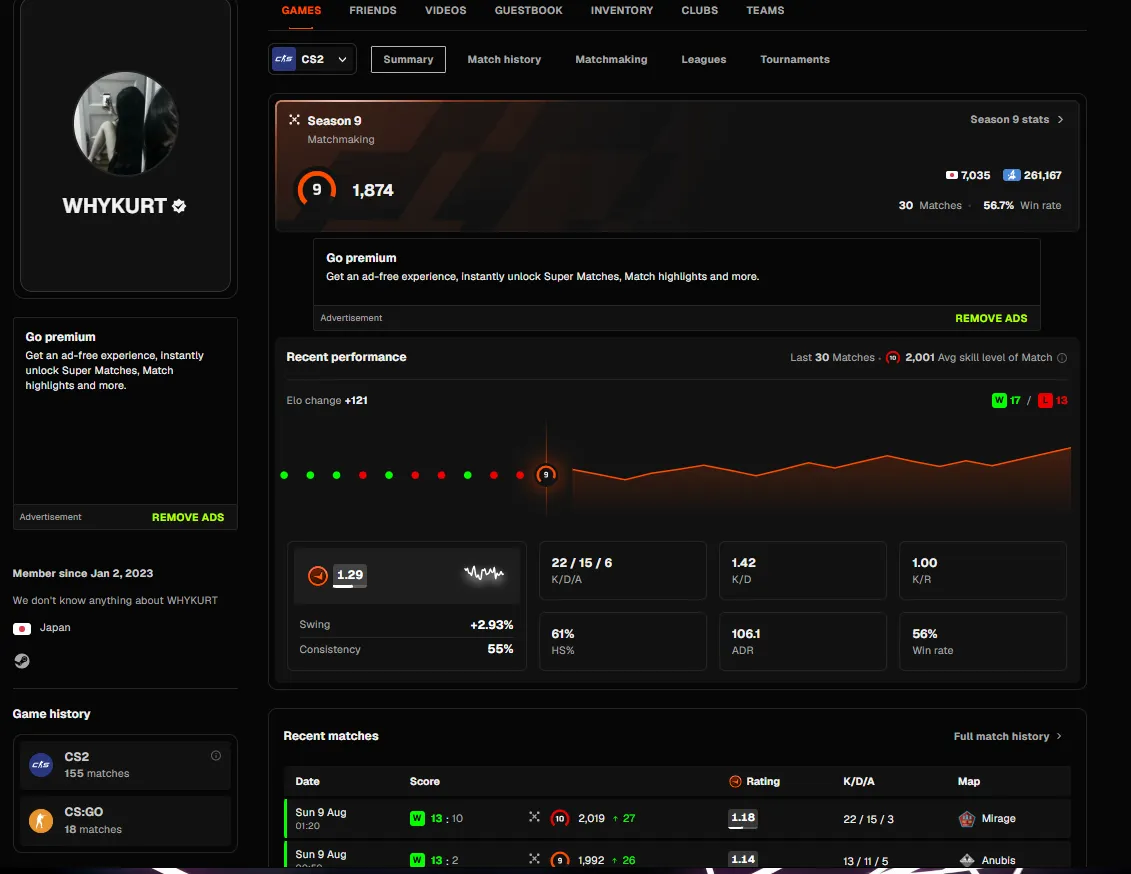1131x874 pixels.
Task: Click the crossed-swords icon beside Season 9
Action: point(294,120)
